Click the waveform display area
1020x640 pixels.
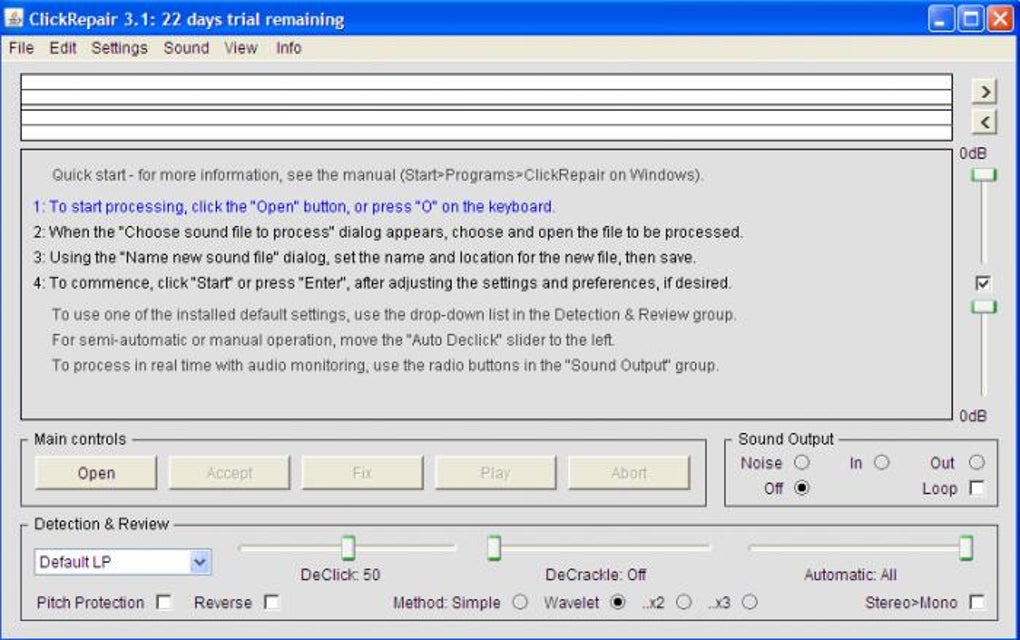pyautogui.click(x=487, y=107)
